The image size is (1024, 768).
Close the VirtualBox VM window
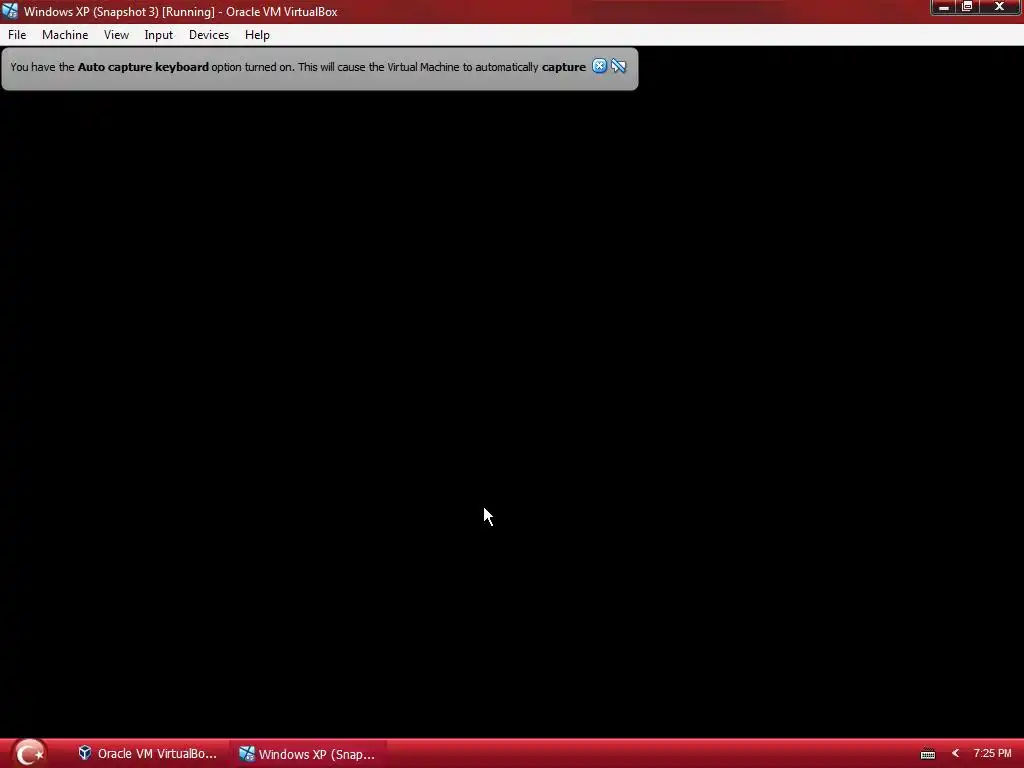coord(1000,7)
